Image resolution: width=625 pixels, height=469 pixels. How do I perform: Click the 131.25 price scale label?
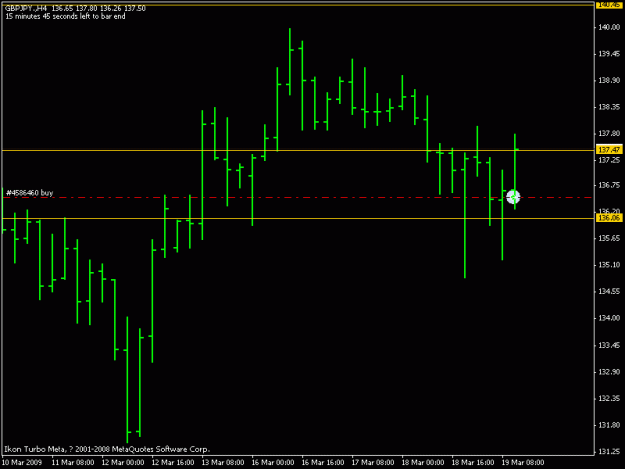pyautogui.click(x=609, y=451)
